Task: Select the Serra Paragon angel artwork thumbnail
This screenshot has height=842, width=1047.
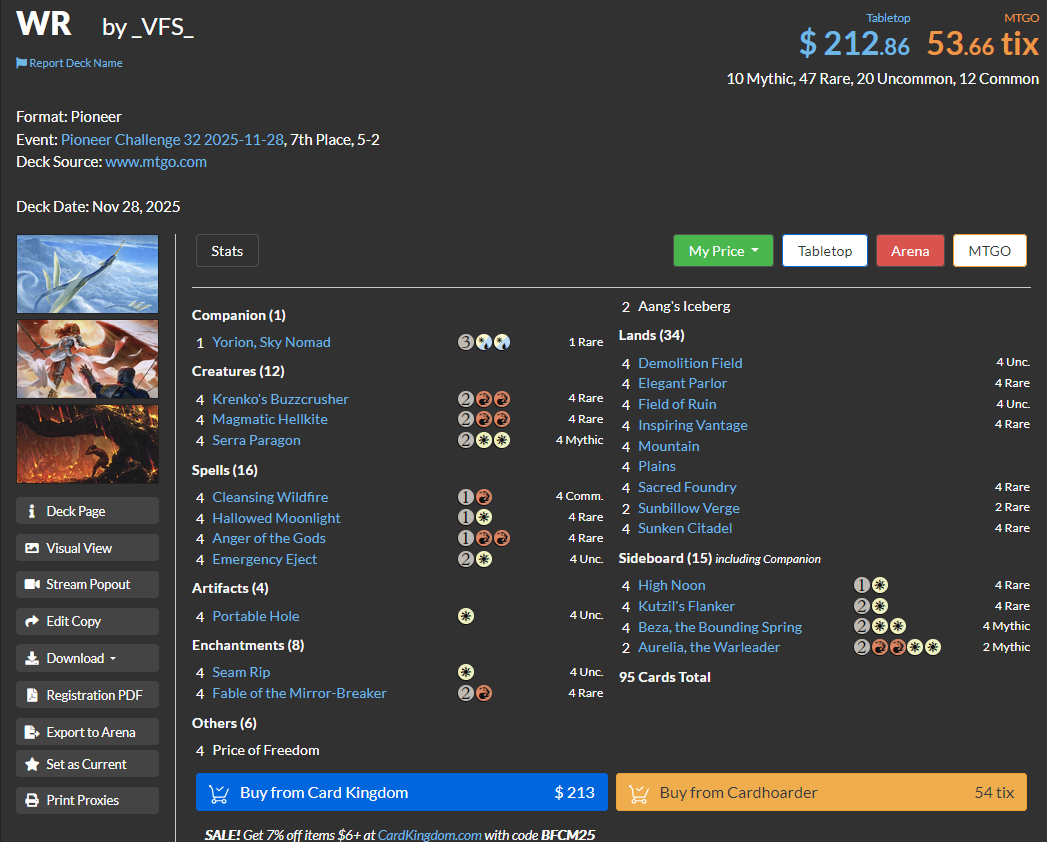Action: tap(87, 359)
